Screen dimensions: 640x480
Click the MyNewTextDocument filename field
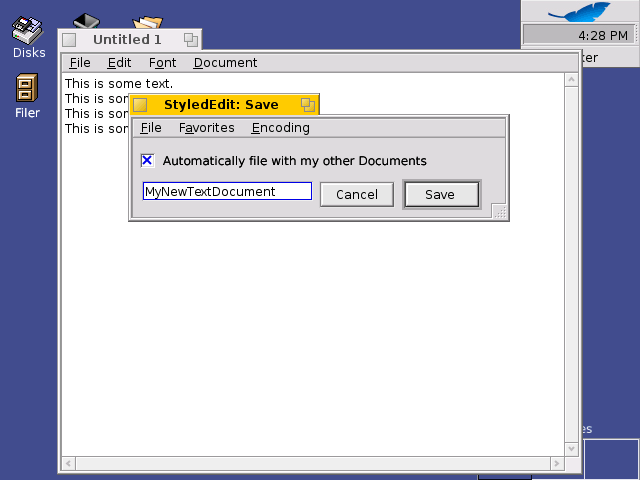point(227,191)
